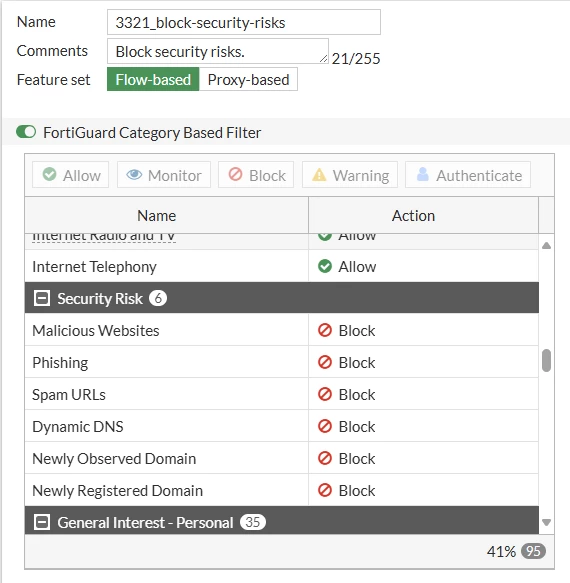
Task: Click the red Block icon in toolbar
Action: click(235, 174)
